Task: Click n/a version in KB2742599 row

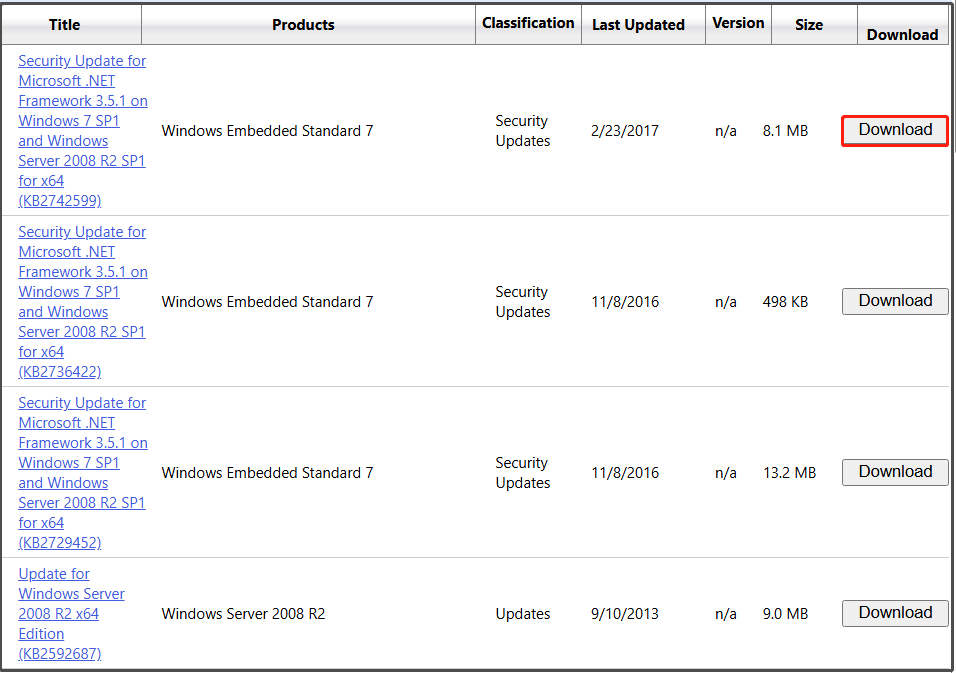Action: (726, 131)
